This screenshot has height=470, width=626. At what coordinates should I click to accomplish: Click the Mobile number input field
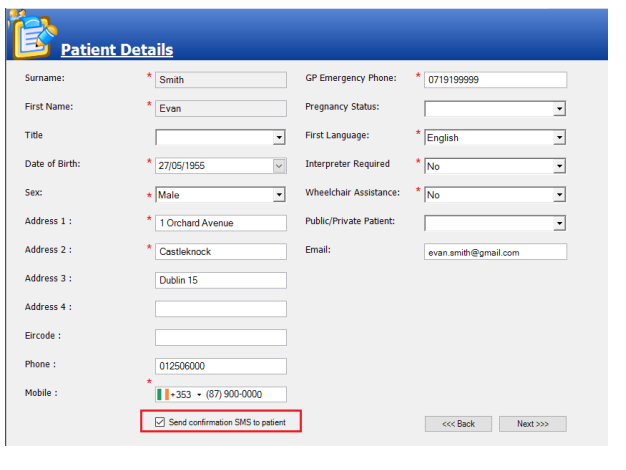[243, 394]
